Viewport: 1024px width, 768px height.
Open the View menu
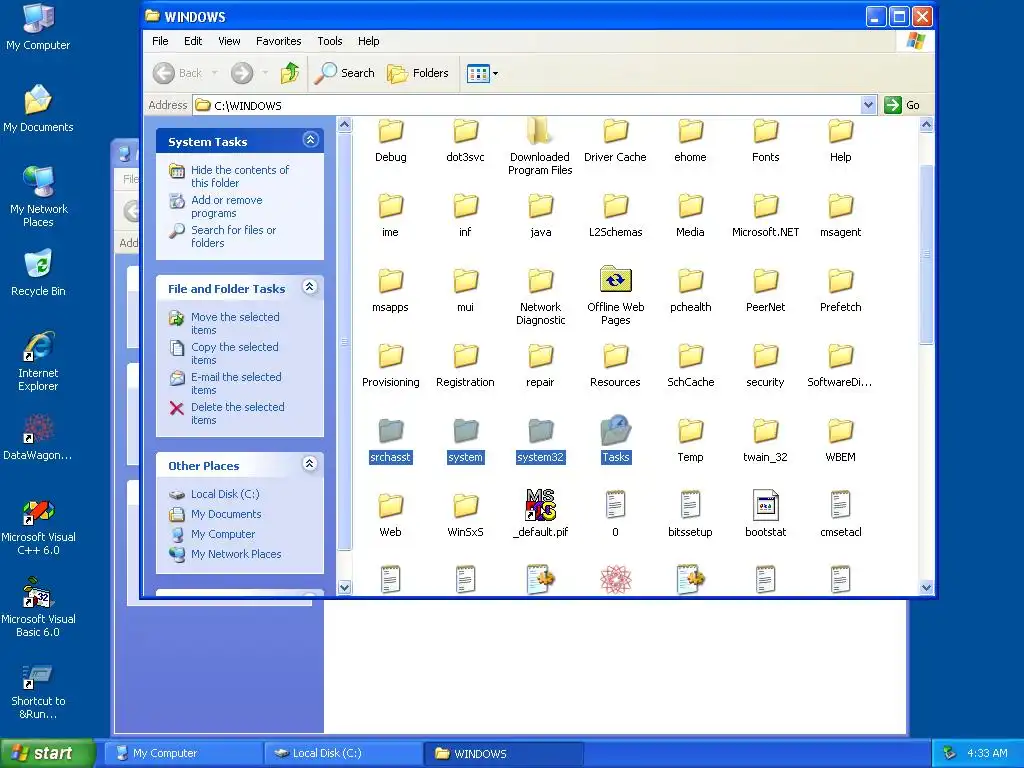coord(229,41)
